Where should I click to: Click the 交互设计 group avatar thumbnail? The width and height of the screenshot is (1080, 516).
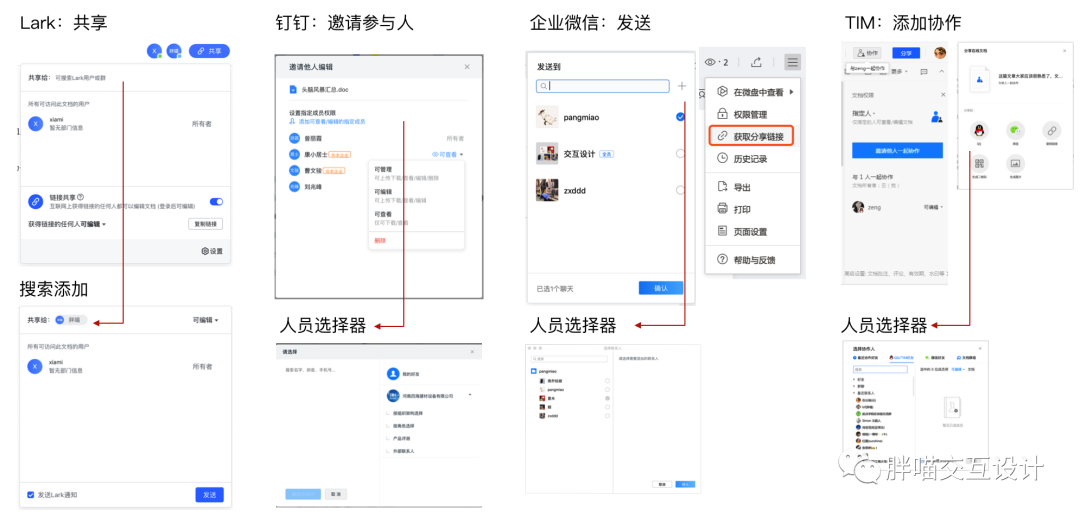[x=547, y=153]
